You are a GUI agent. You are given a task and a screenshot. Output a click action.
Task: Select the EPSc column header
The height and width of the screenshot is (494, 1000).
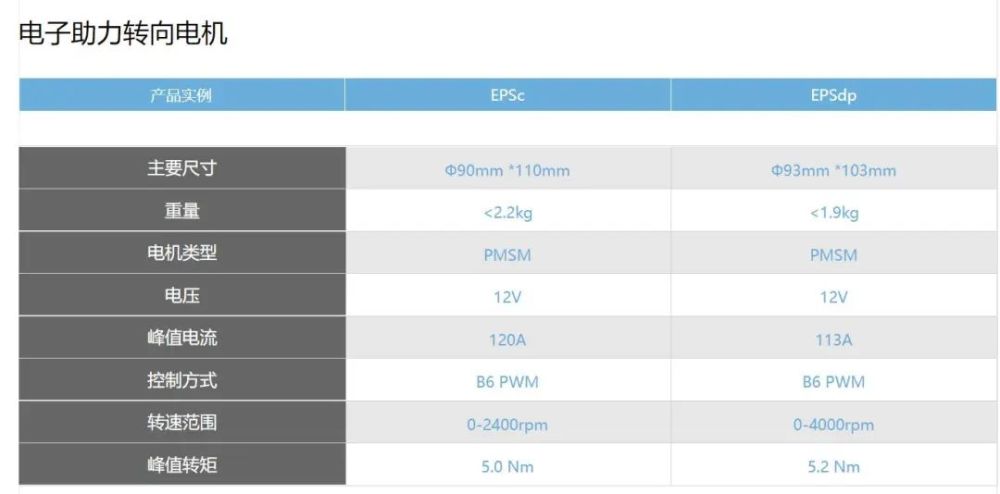pyautogui.click(x=508, y=95)
